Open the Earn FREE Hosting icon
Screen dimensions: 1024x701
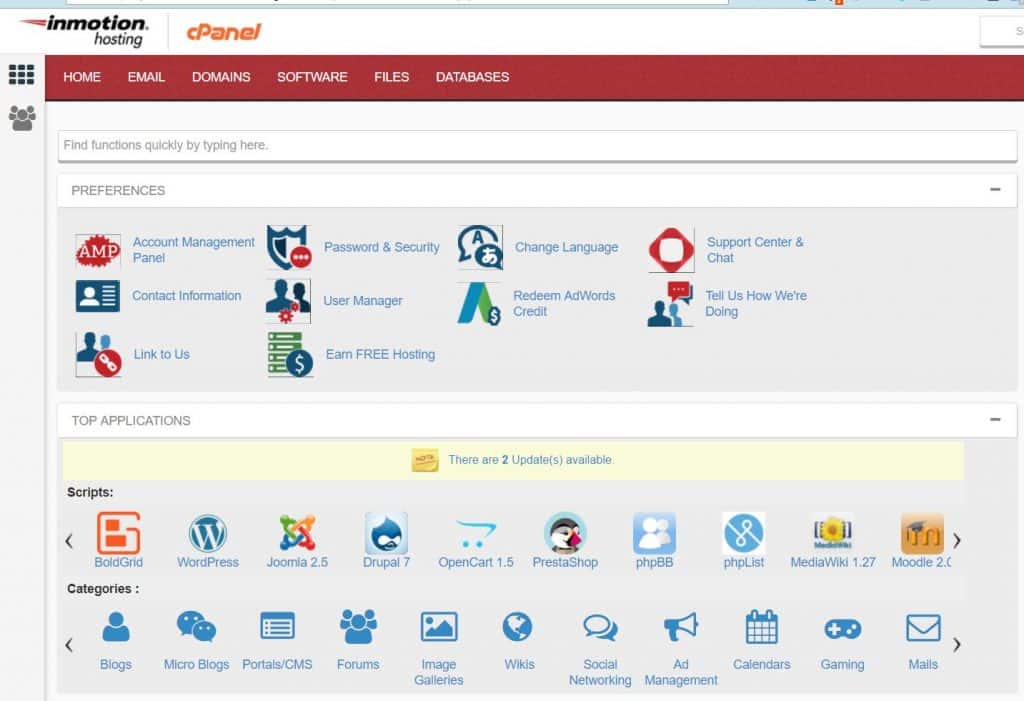tap(291, 354)
